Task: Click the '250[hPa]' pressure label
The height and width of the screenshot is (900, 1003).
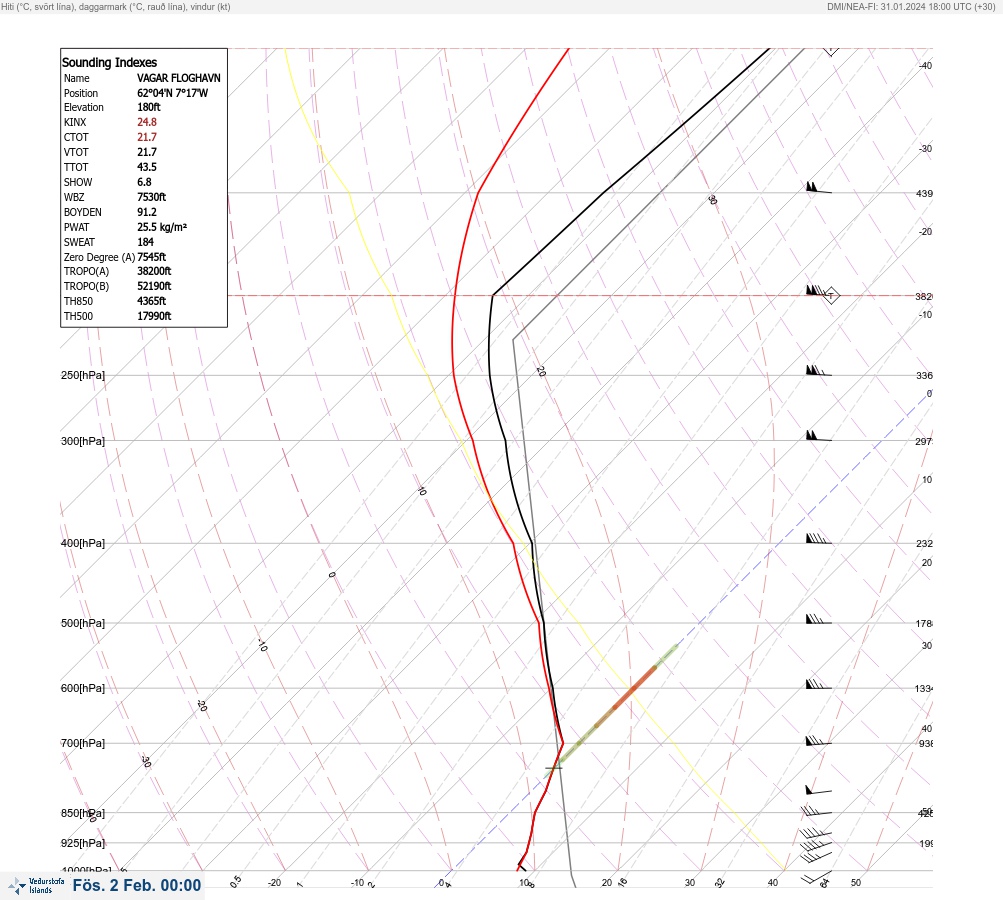Action: [x=83, y=375]
